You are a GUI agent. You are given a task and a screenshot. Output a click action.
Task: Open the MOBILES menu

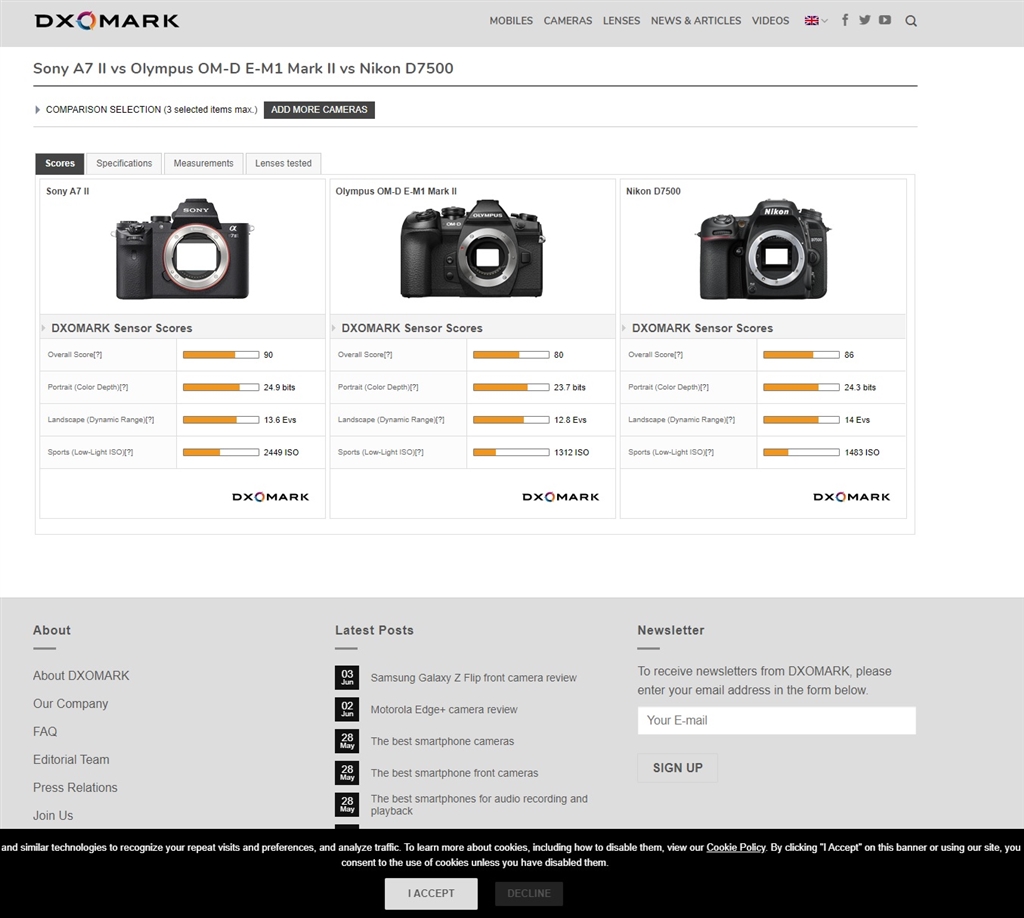point(511,21)
